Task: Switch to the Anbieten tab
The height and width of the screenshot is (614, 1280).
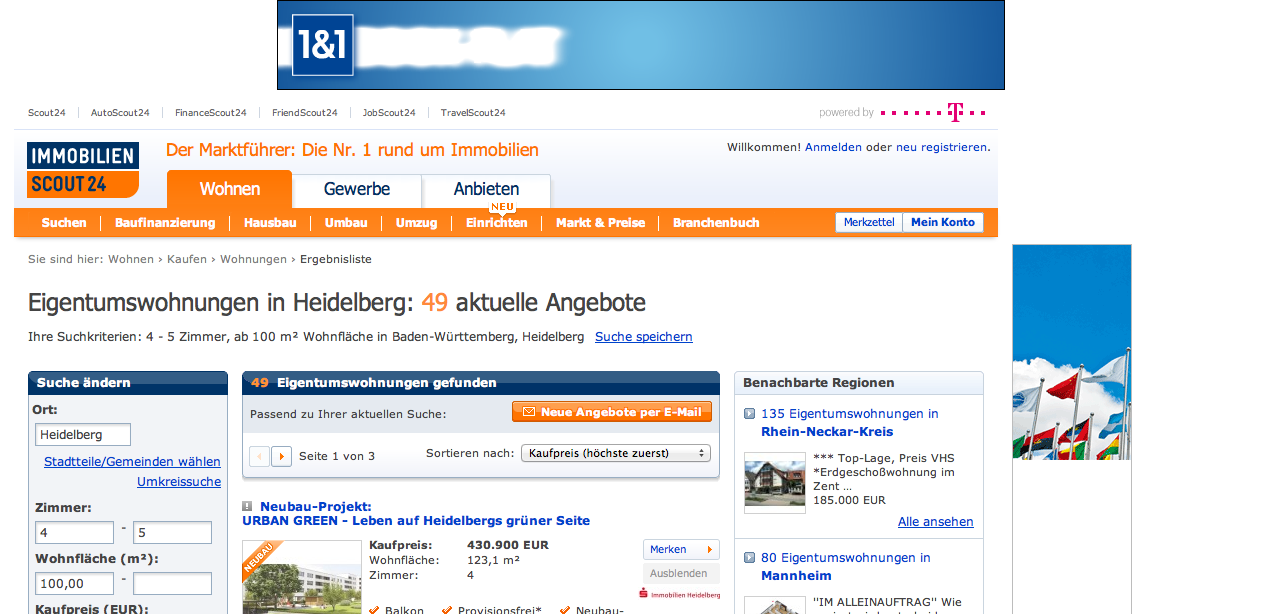Action: pos(486,189)
